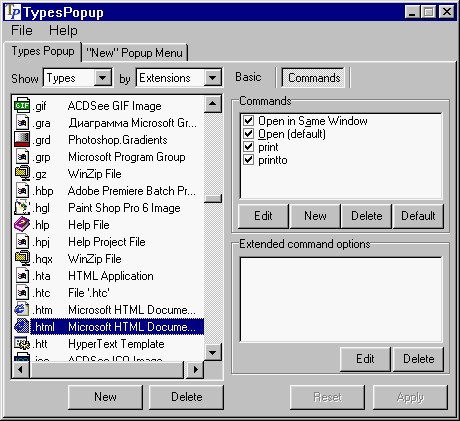Uncheck the Open (default) command

248,133
